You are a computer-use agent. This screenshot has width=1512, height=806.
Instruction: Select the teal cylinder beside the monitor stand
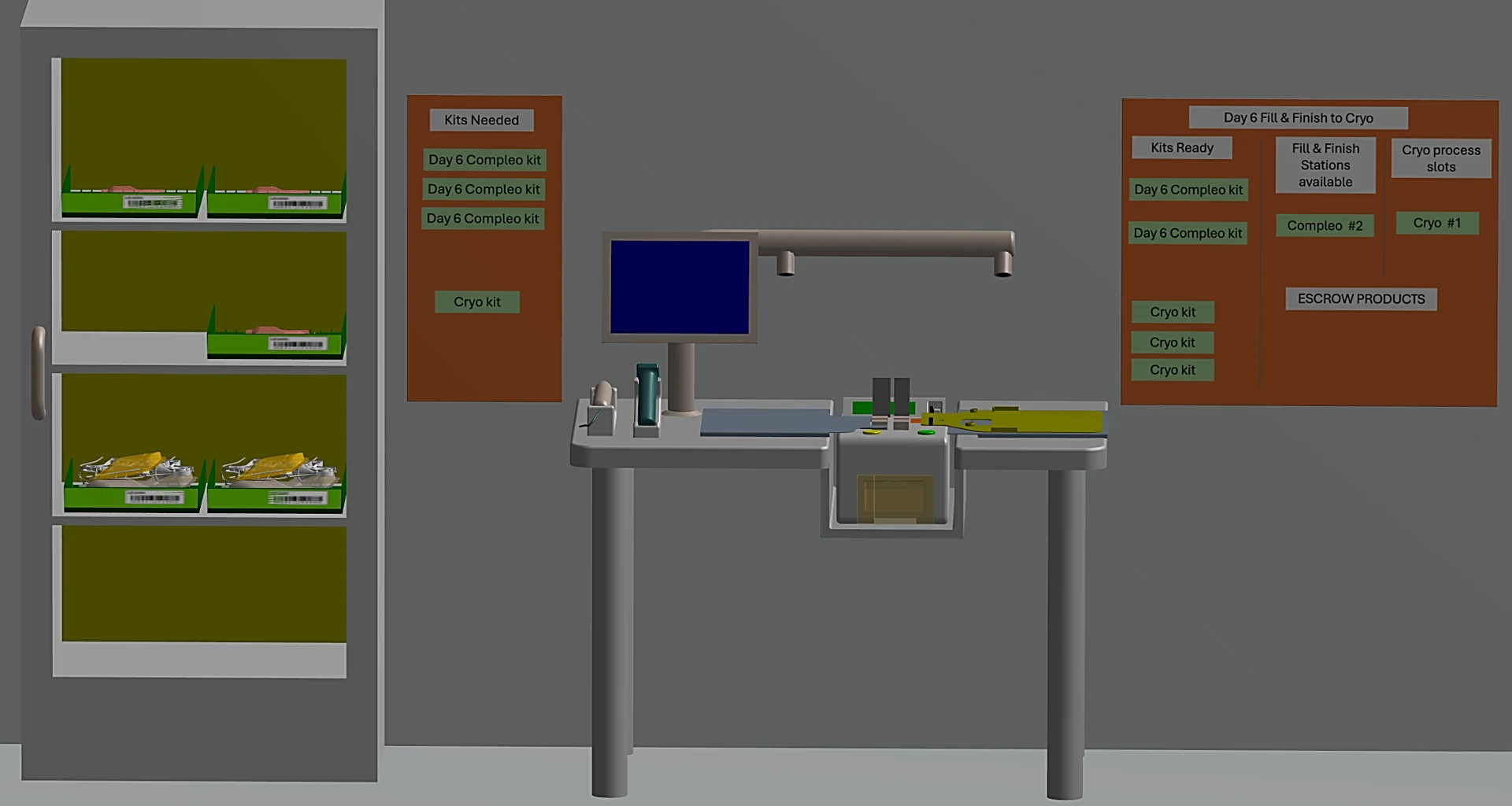[x=647, y=393]
